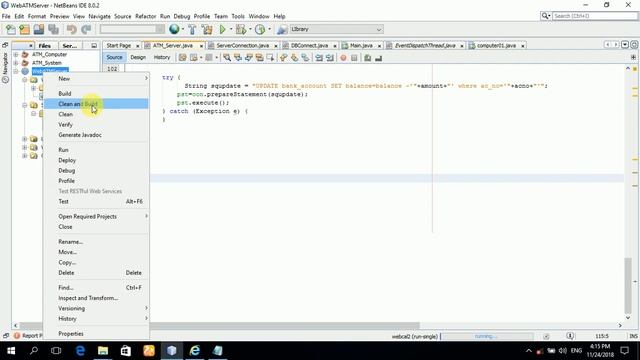Open the Refactor menu
Viewport: 640px width, 360px height.
pos(145,16)
